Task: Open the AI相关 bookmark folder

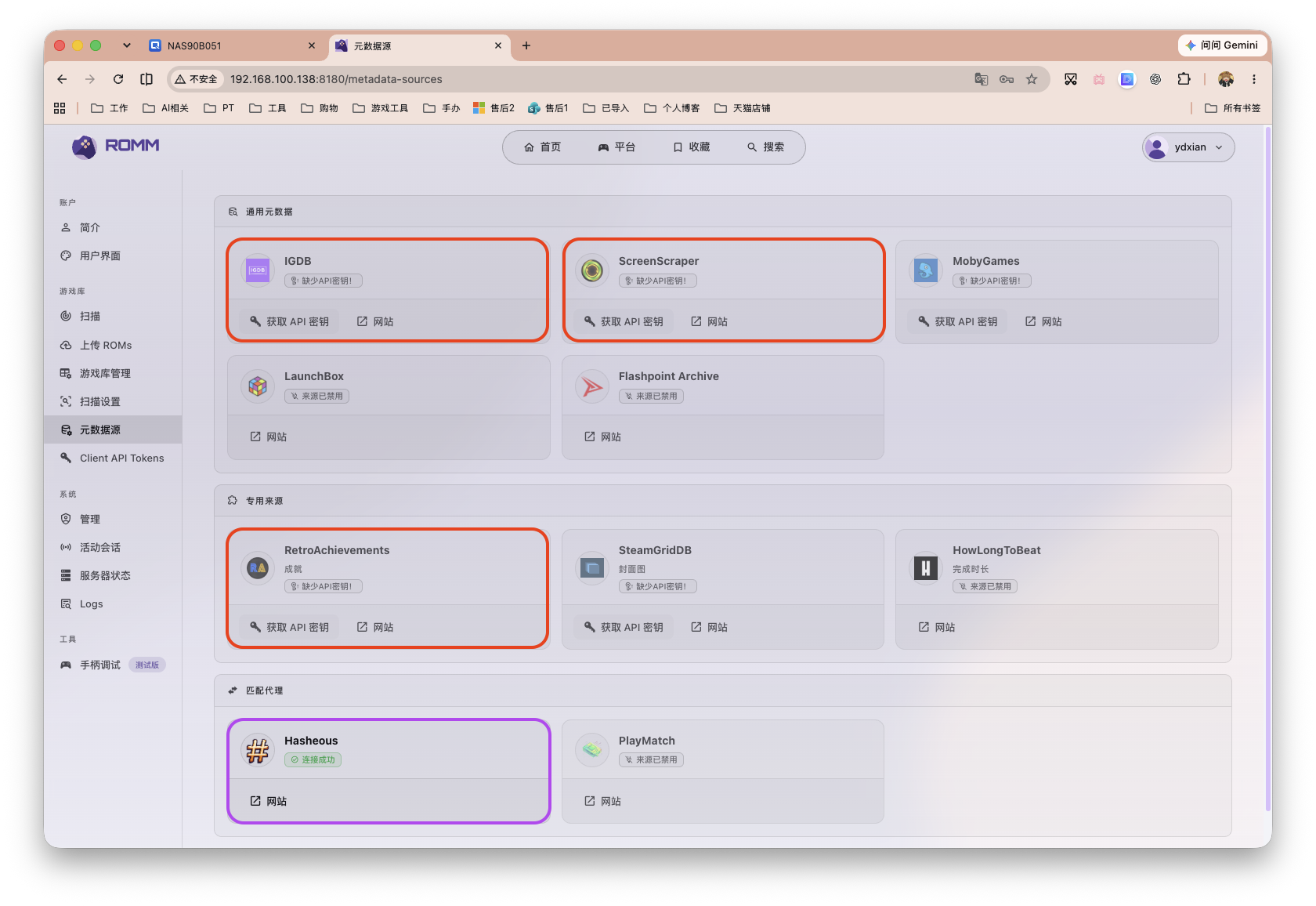Action: point(165,108)
